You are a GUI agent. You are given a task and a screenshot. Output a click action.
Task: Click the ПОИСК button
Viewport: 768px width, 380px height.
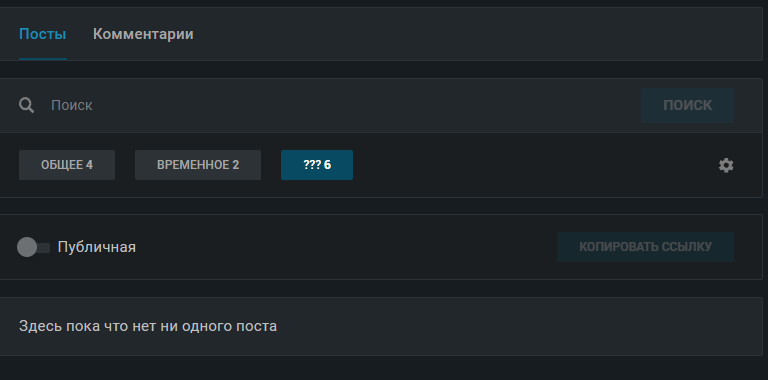pos(687,105)
